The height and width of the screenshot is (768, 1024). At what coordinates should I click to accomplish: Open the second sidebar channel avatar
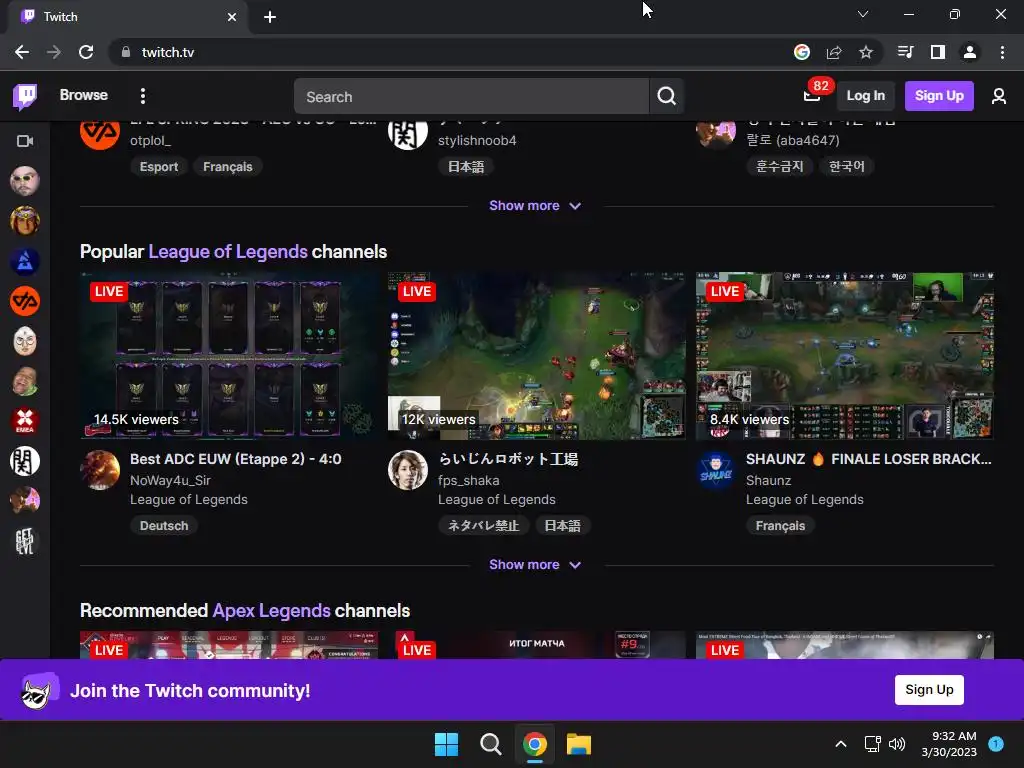[x=25, y=221]
